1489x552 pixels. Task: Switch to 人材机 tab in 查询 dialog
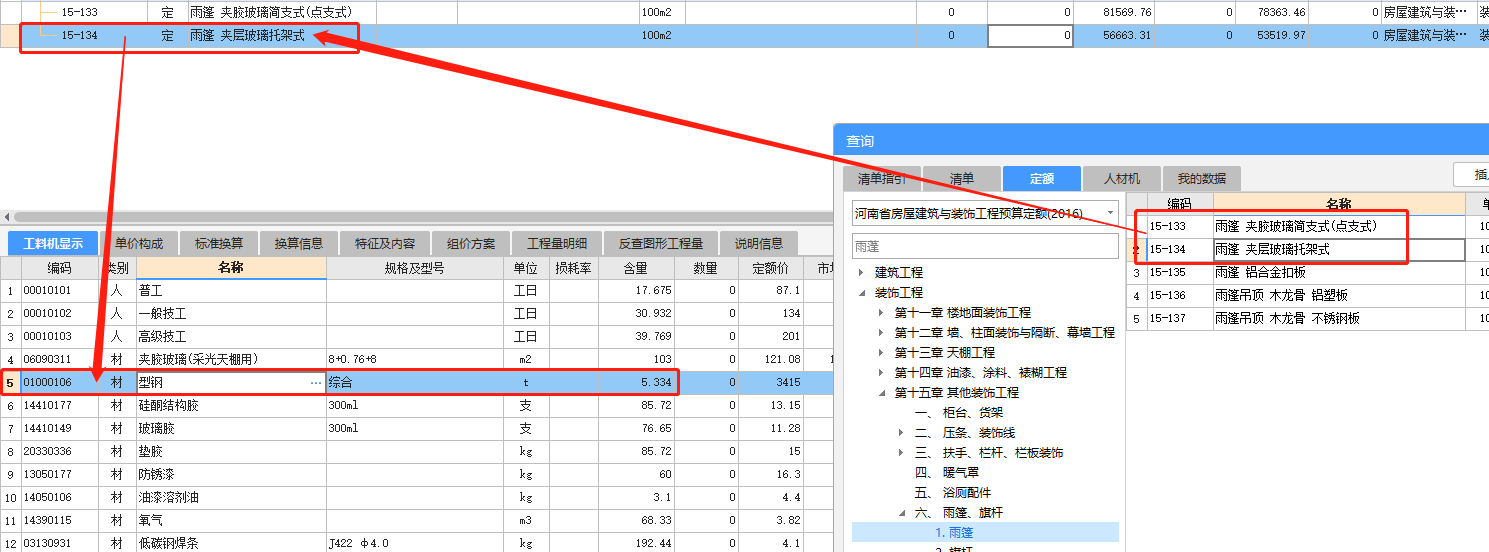click(x=1122, y=179)
